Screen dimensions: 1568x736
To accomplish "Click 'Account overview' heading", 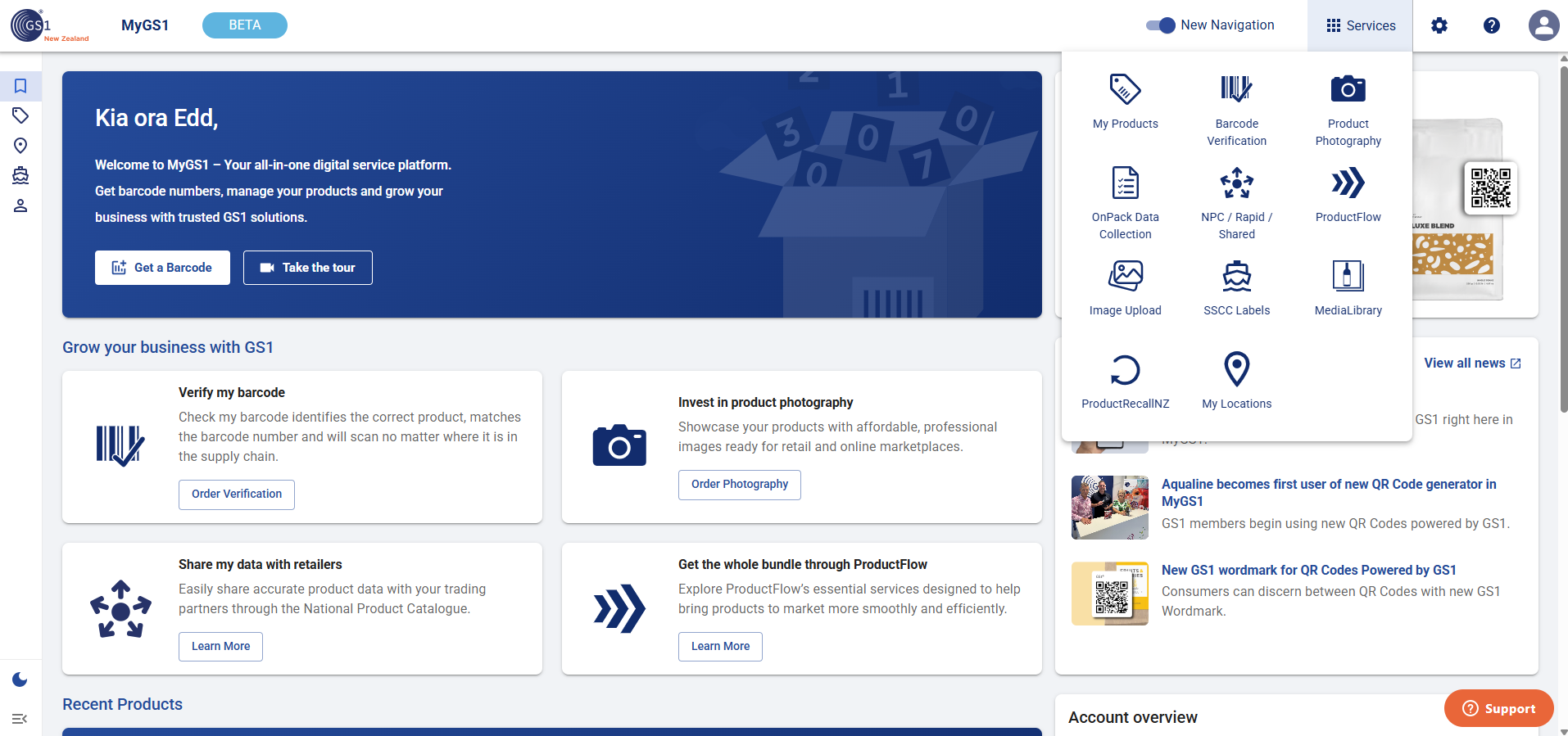I will (1133, 718).
